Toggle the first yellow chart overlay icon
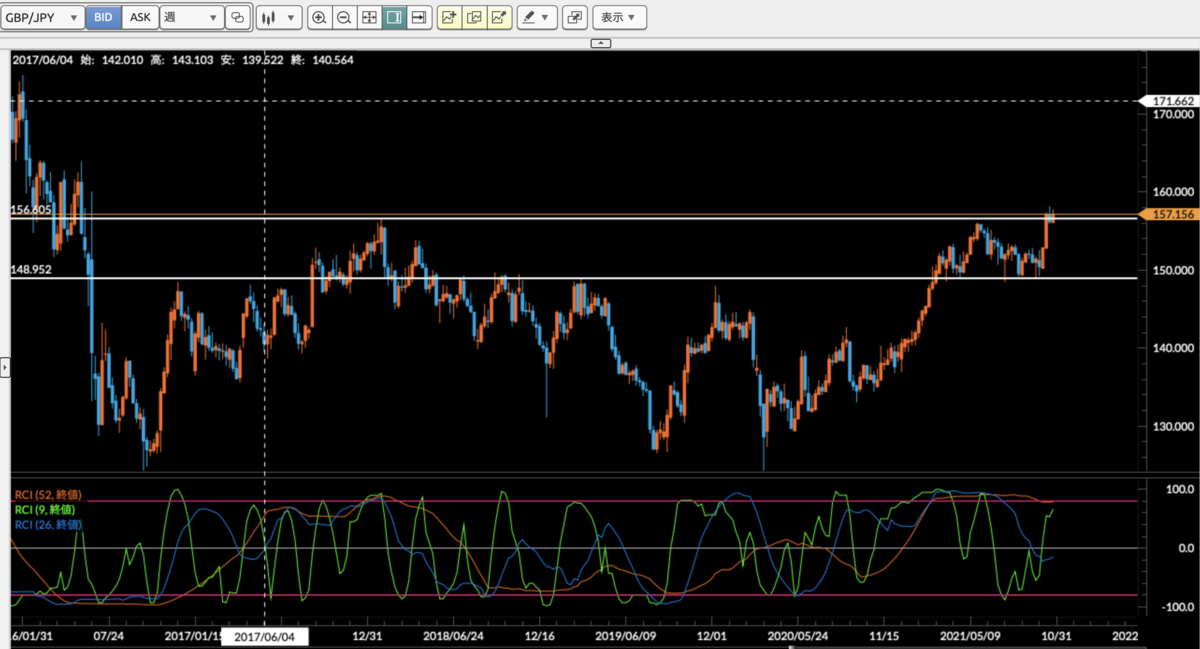The width and height of the screenshot is (1200, 649). point(449,17)
